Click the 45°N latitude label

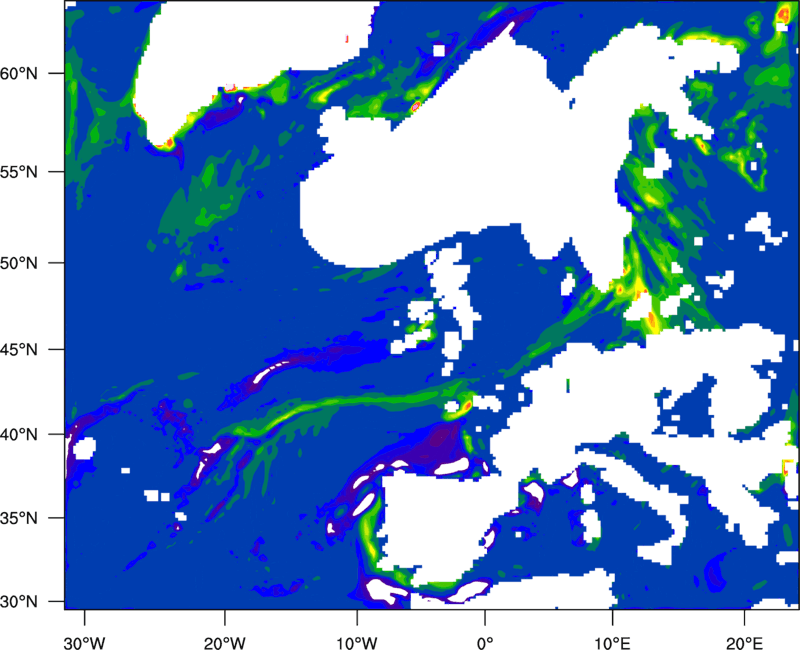[x=19, y=349]
